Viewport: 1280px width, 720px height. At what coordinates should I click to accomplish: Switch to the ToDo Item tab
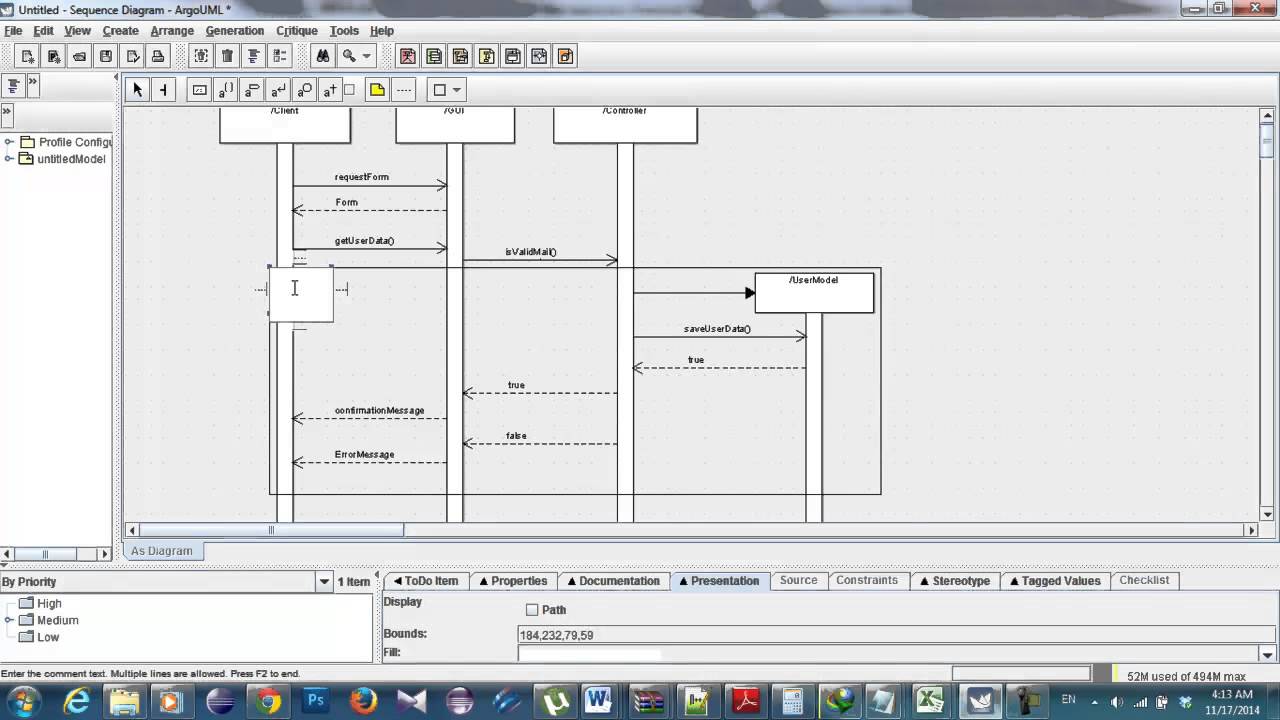tap(426, 581)
